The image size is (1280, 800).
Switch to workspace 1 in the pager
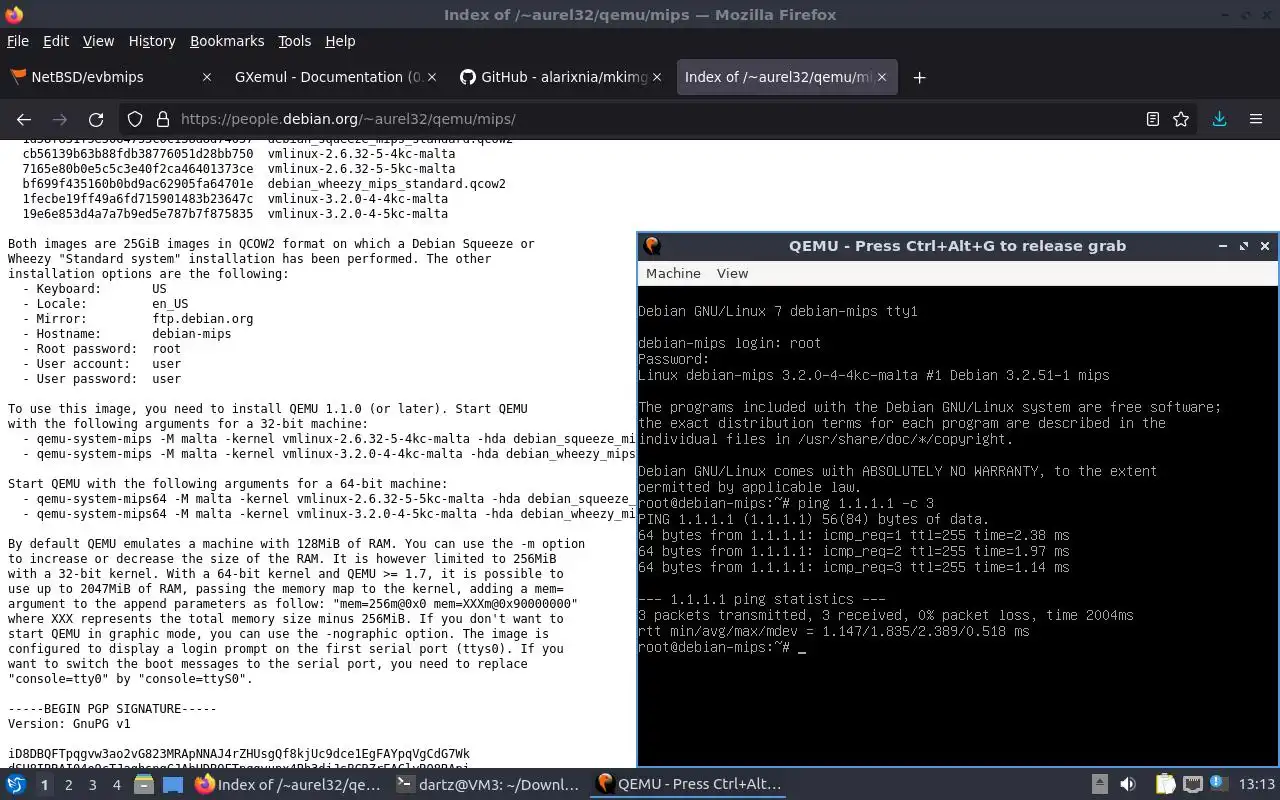[x=44, y=785]
